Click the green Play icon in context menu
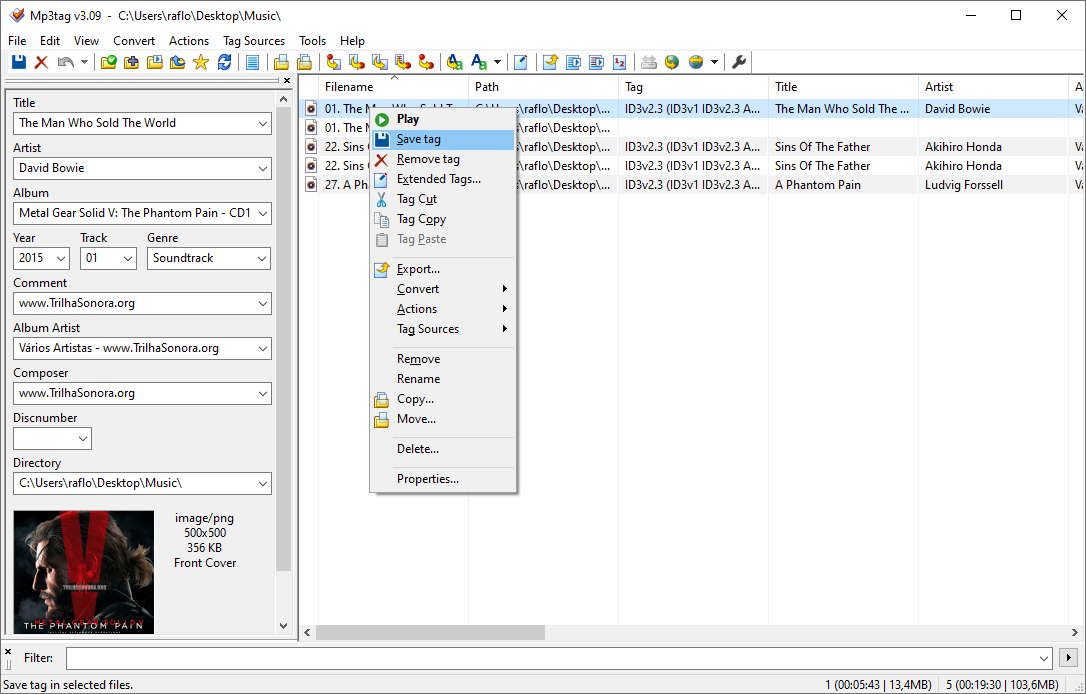 click(x=381, y=119)
